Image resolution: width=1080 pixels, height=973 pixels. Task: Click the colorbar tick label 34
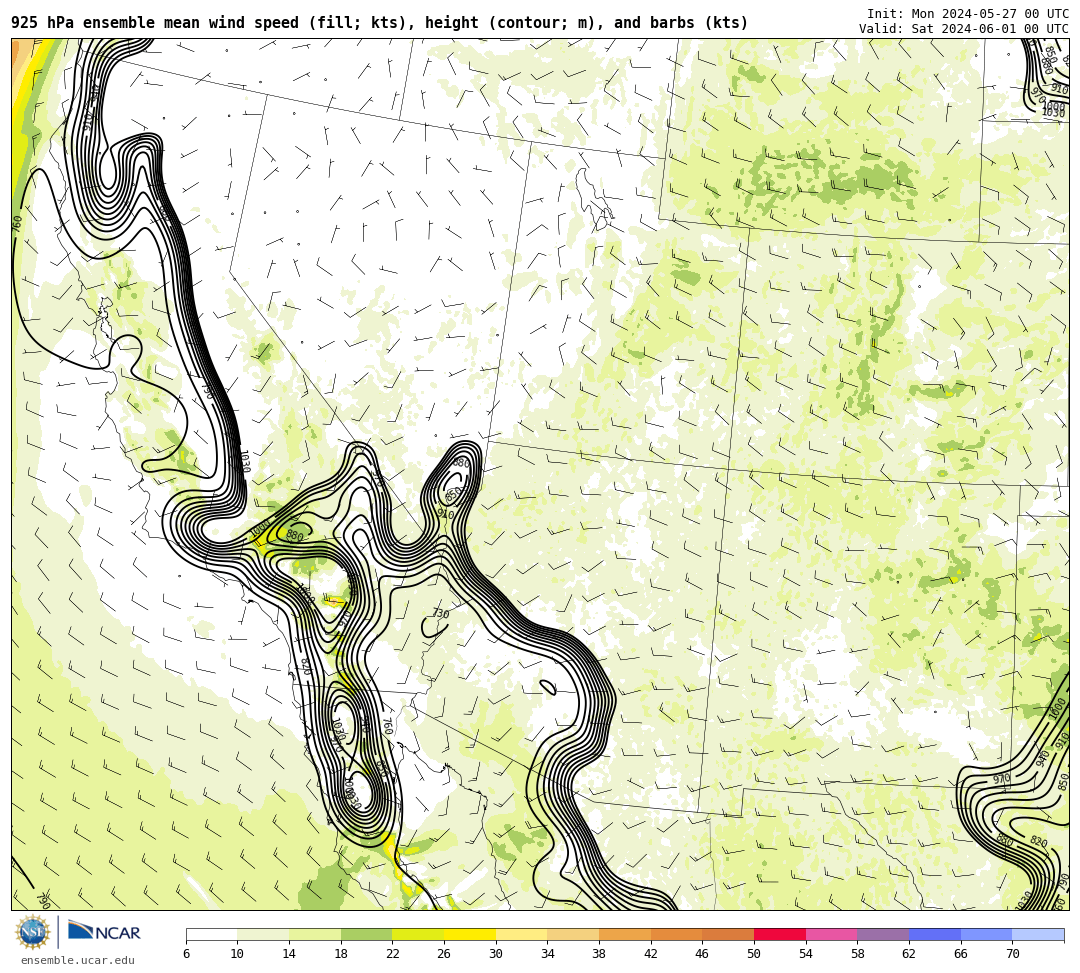point(548,954)
